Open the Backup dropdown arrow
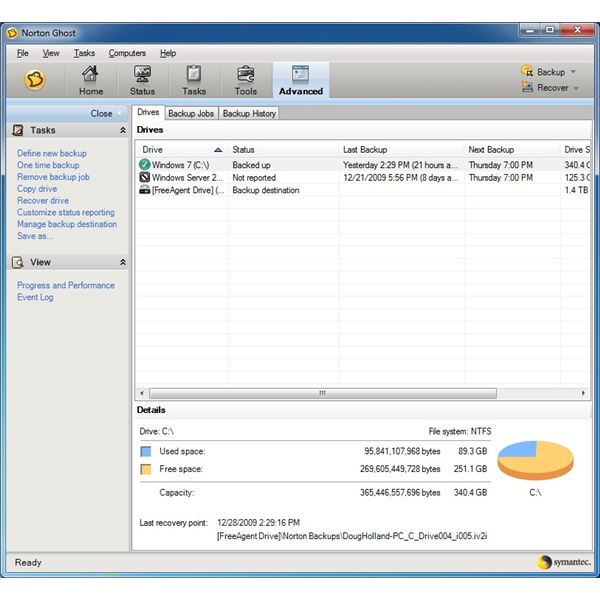 click(x=573, y=72)
